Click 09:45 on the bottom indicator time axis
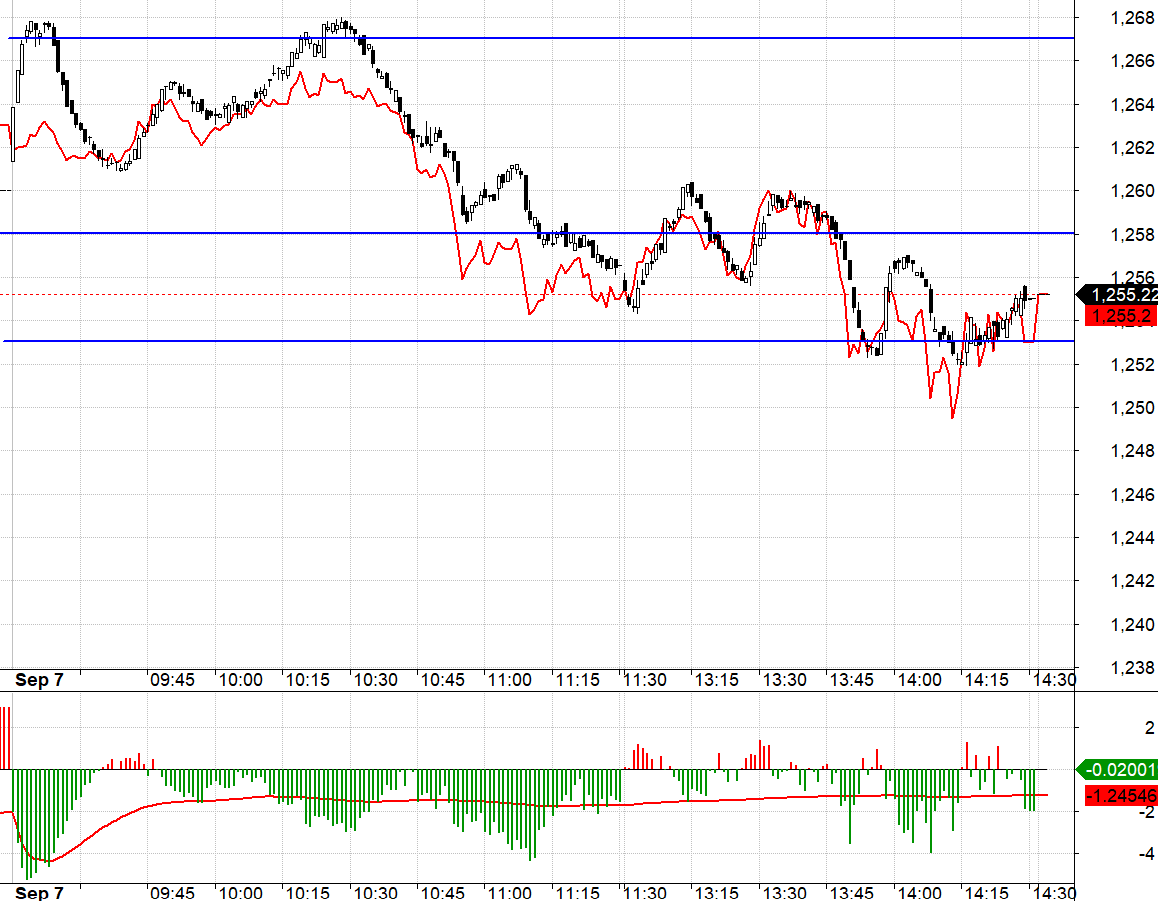Image resolution: width=1158 pixels, height=901 pixels. click(172, 893)
